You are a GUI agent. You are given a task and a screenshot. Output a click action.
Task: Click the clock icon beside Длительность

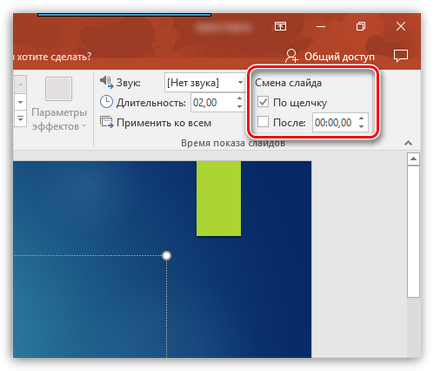pos(106,102)
